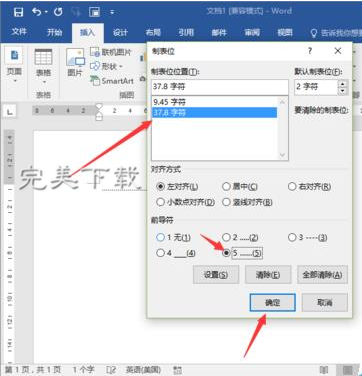Viewport: 362px width, 376px height.
Task: Increase the 默认制表位 value with the up spinner
Action: 343,84
